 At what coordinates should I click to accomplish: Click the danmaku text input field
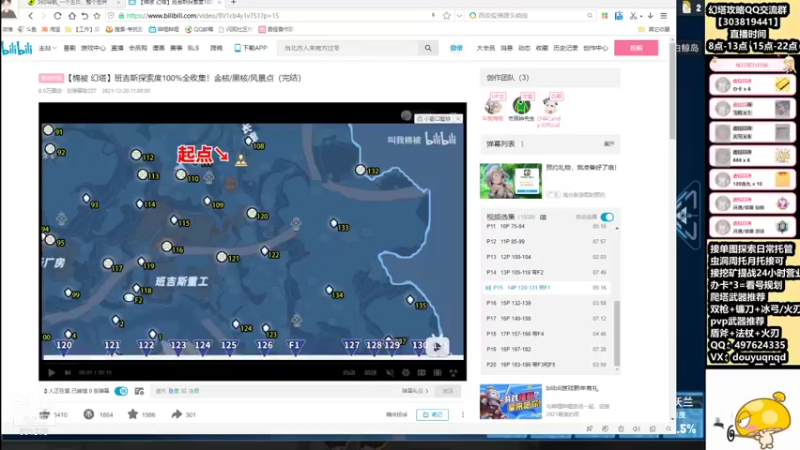tap(276, 391)
